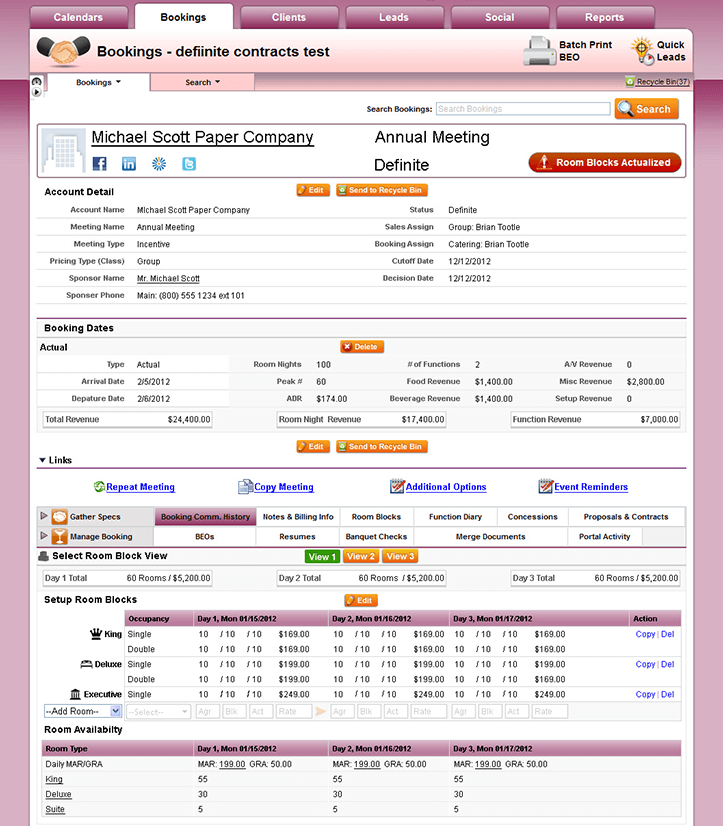Open the occupancy Select dropdown
The width and height of the screenshot is (723, 826).
(158, 712)
